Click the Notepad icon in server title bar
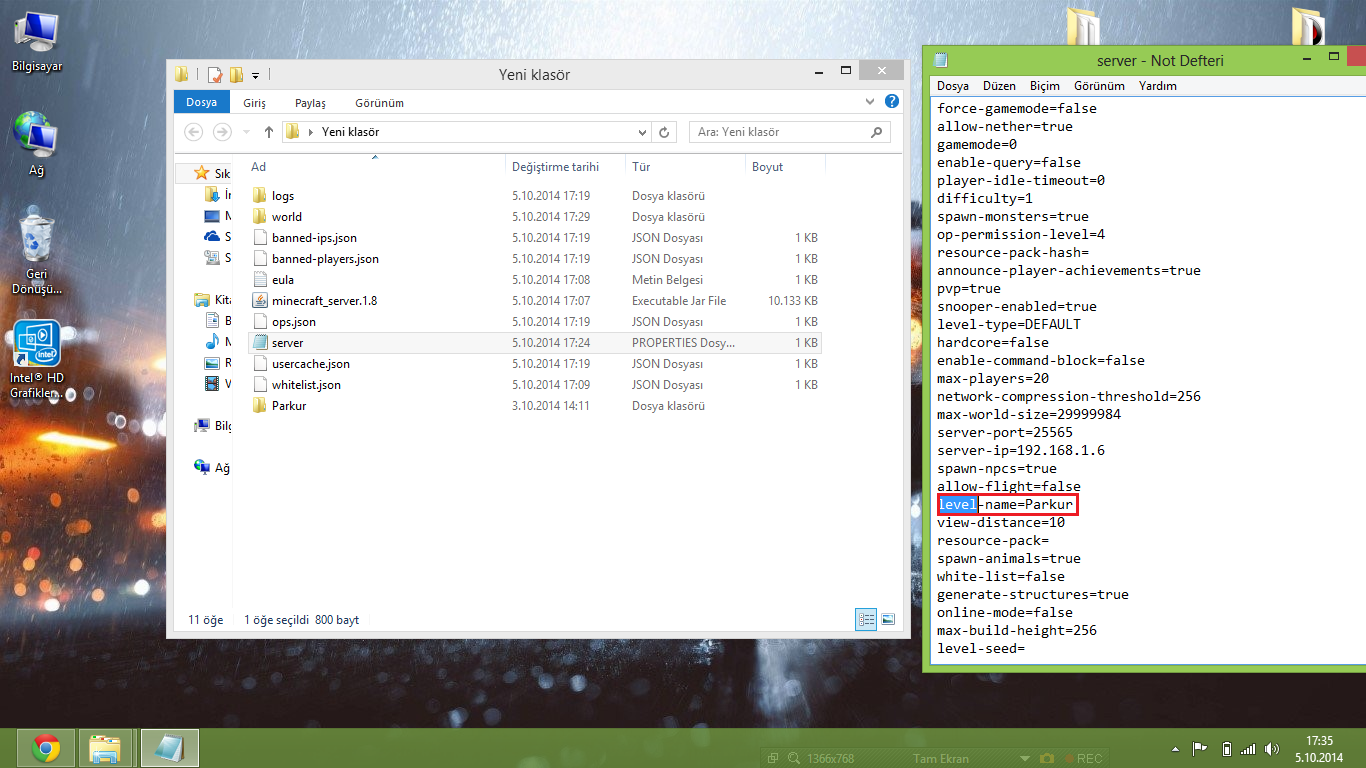This screenshot has width=1366, height=768. point(941,61)
